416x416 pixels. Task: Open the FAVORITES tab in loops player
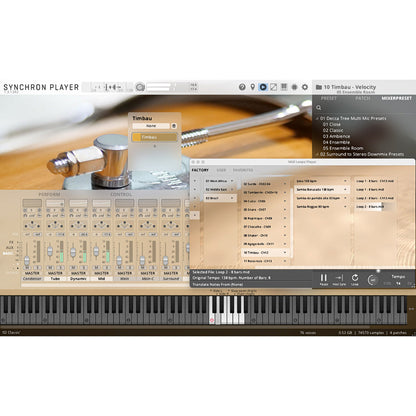pyautogui.click(x=243, y=170)
